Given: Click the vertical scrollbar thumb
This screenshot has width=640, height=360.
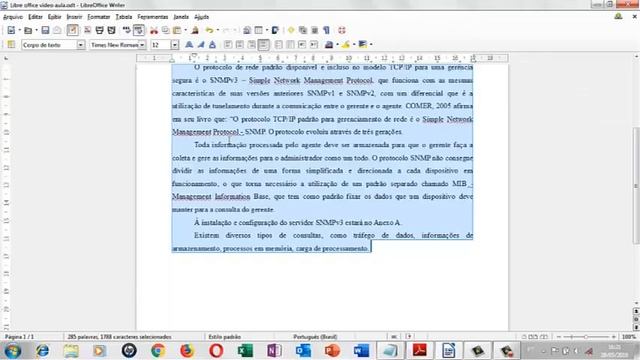Looking at the screenshot, I should [x=636, y=186].
